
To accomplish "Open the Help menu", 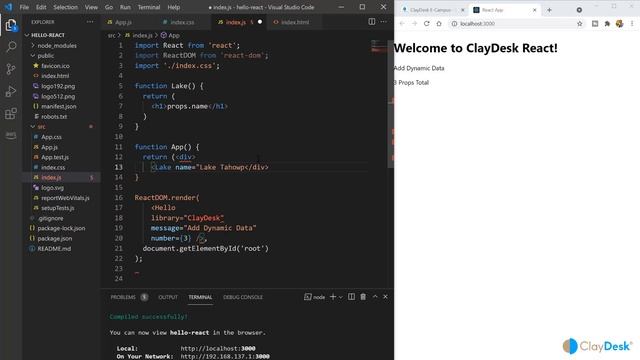I will 173,7.
